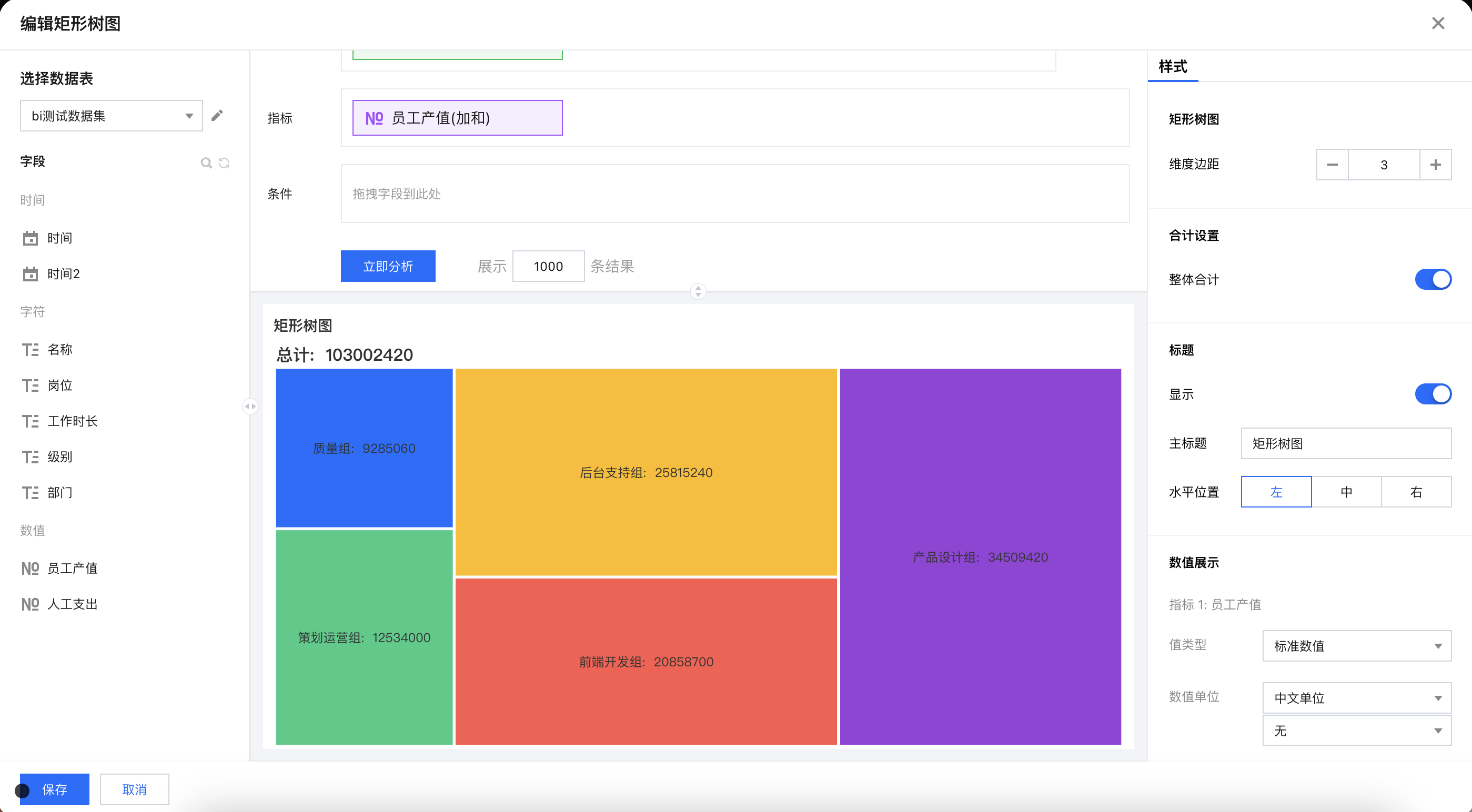This screenshot has height=812, width=1472.
Task: Click the refresh fields icon
Action: click(x=225, y=163)
